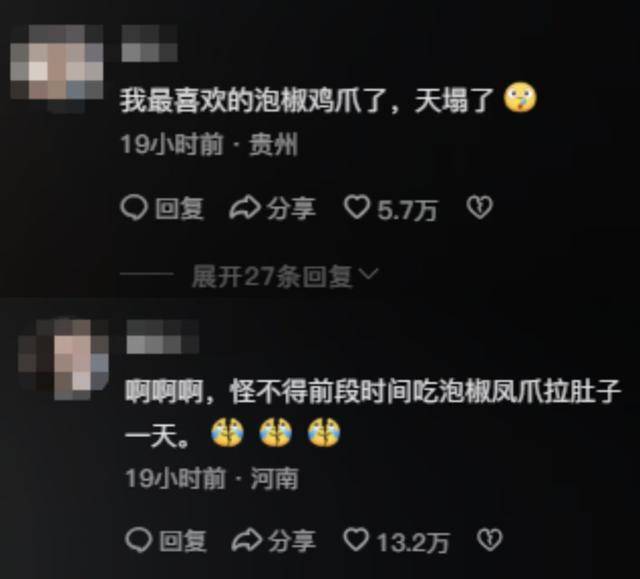The image size is (640, 579).
Task: Click the share arrow icon on Henan comment
Action: click(x=247, y=540)
